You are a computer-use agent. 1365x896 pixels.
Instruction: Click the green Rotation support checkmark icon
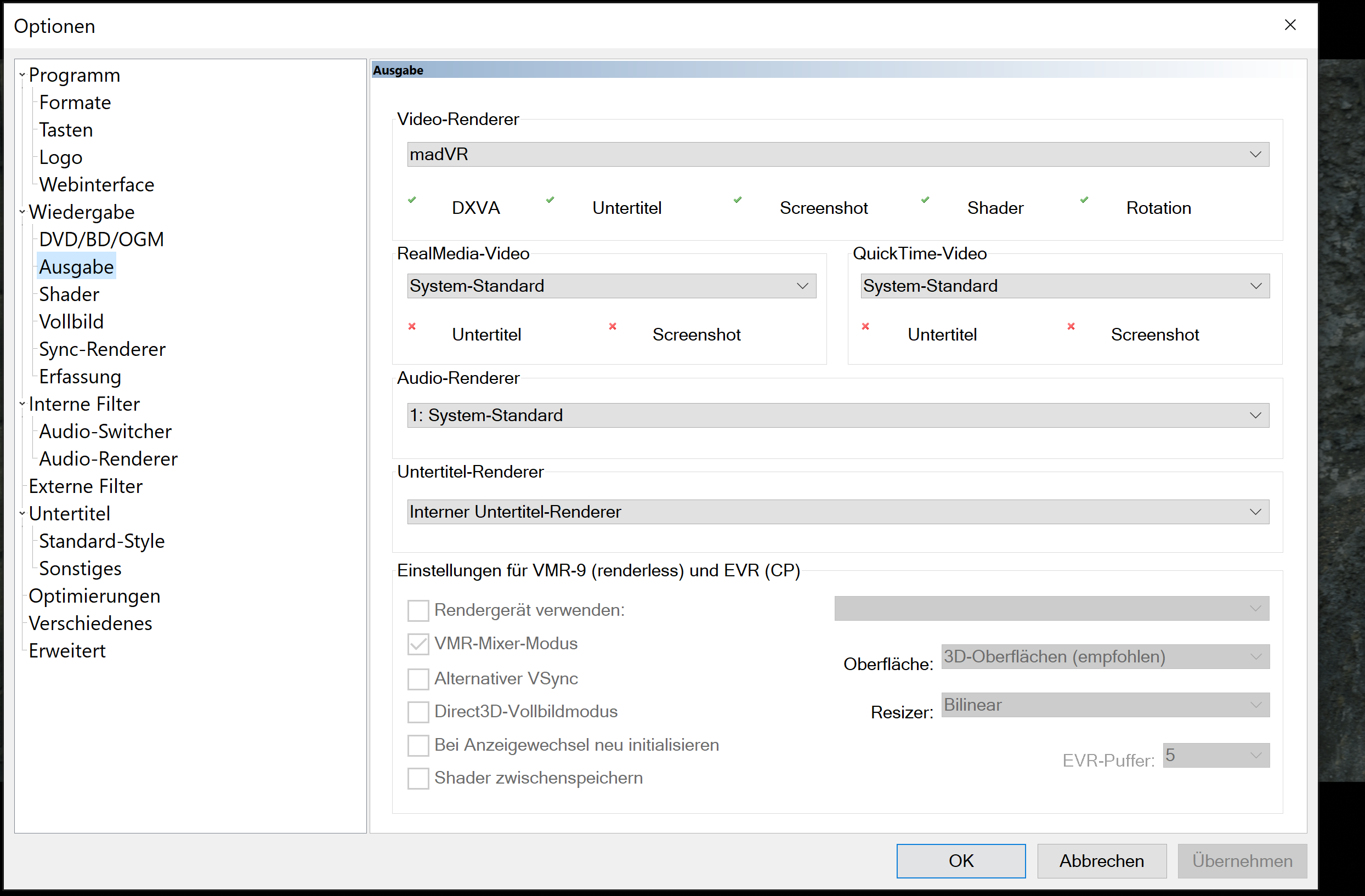1084,200
